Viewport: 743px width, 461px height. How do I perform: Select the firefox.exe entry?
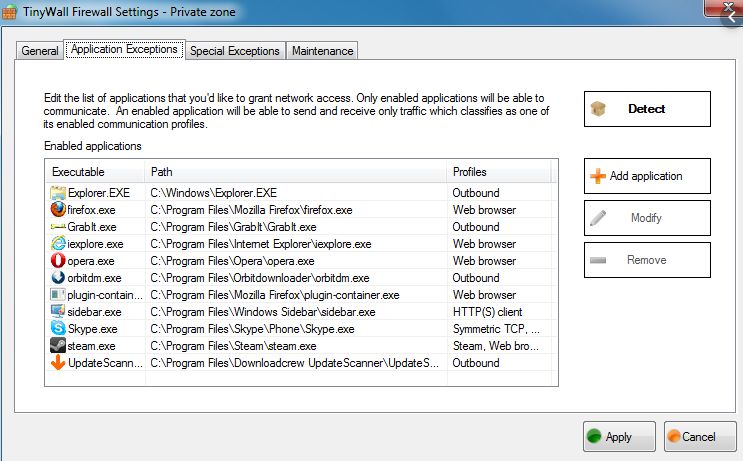[x=91, y=210]
